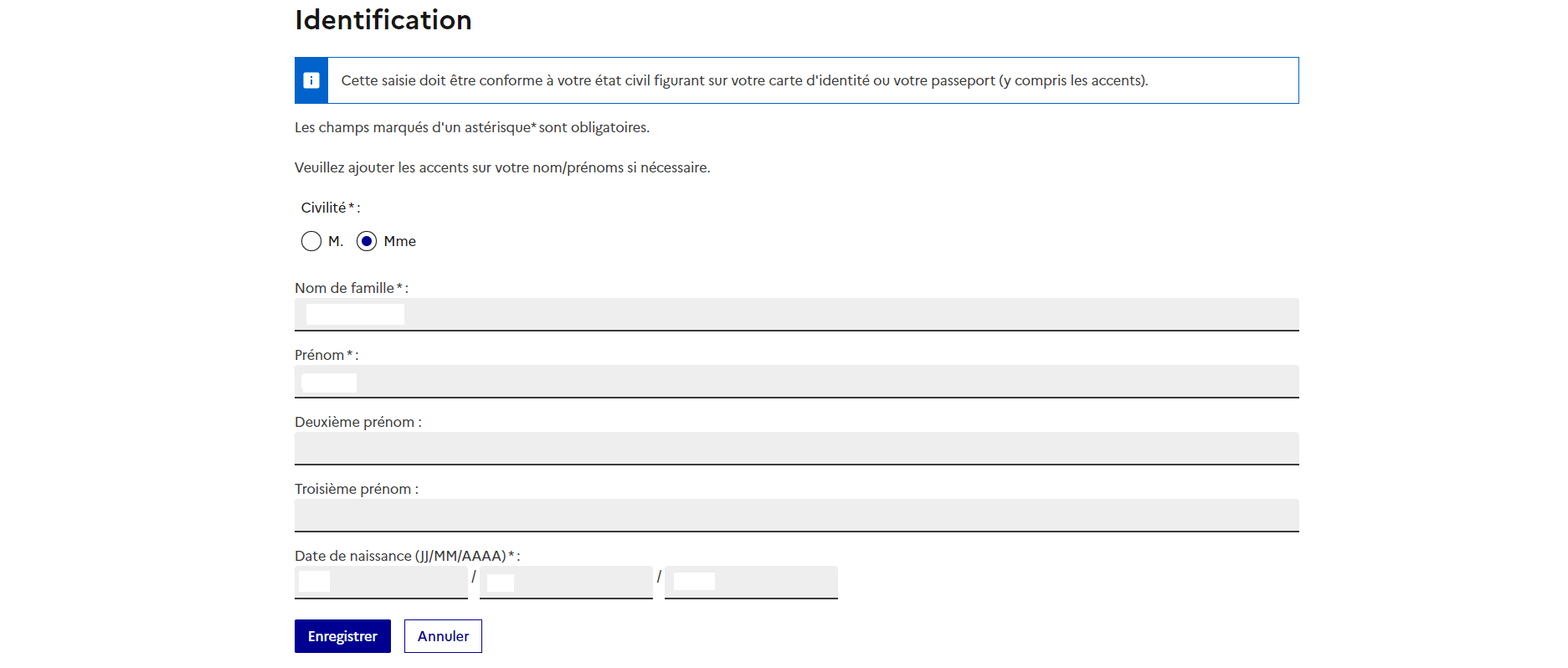Click the "Mme" label text
This screenshot has width=1568, height=668.
399,241
